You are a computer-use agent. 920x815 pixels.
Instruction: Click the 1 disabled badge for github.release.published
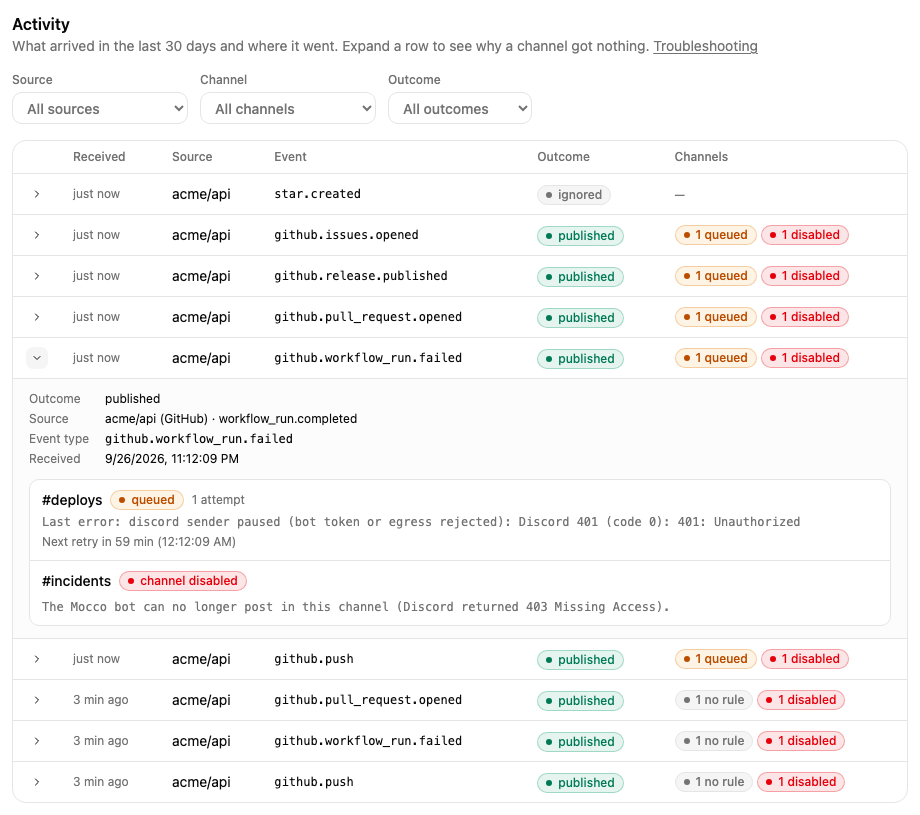pos(804,276)
